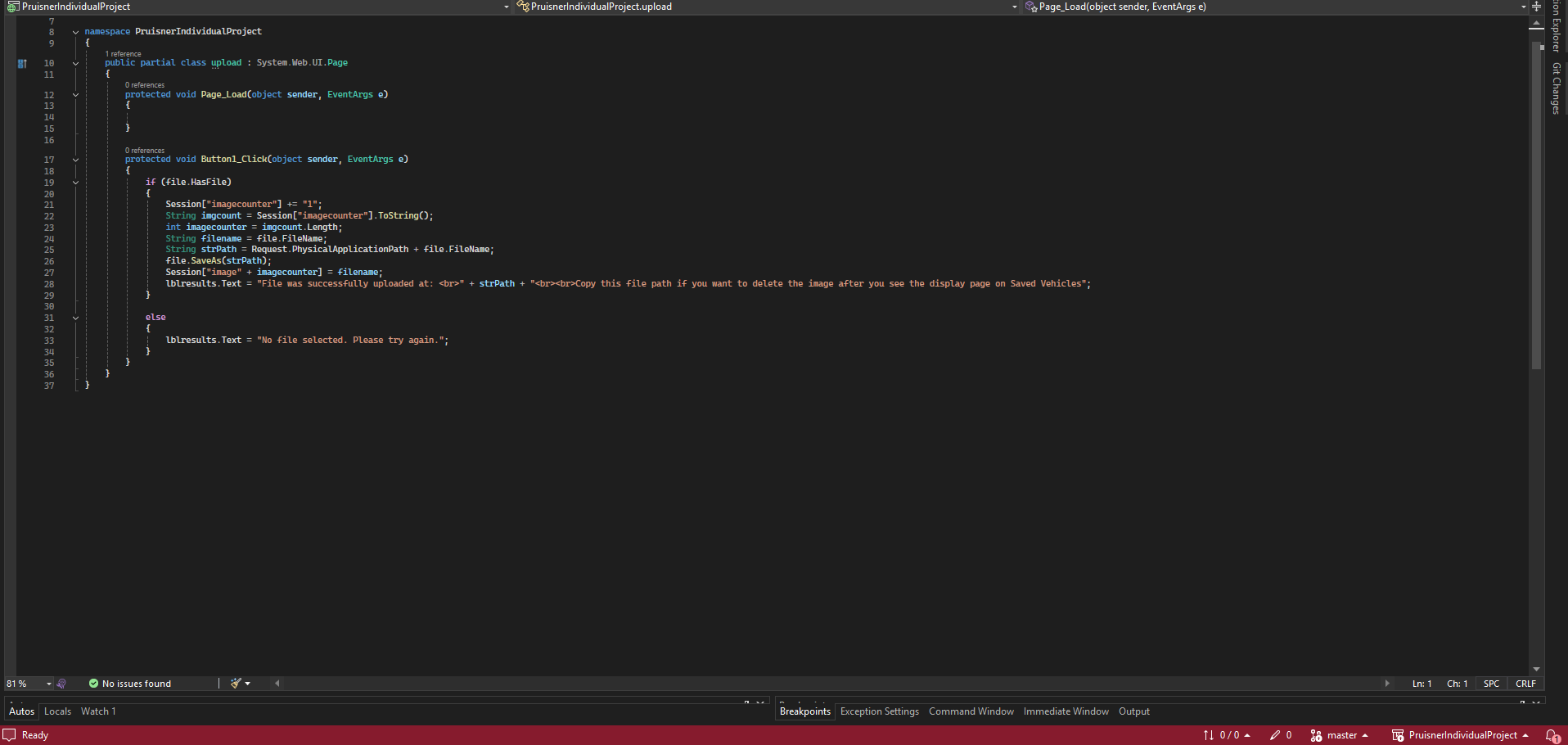Click the horizontal scrollbar right arrow
This screenshot has height=745, width=1568.
(1386, 684)
